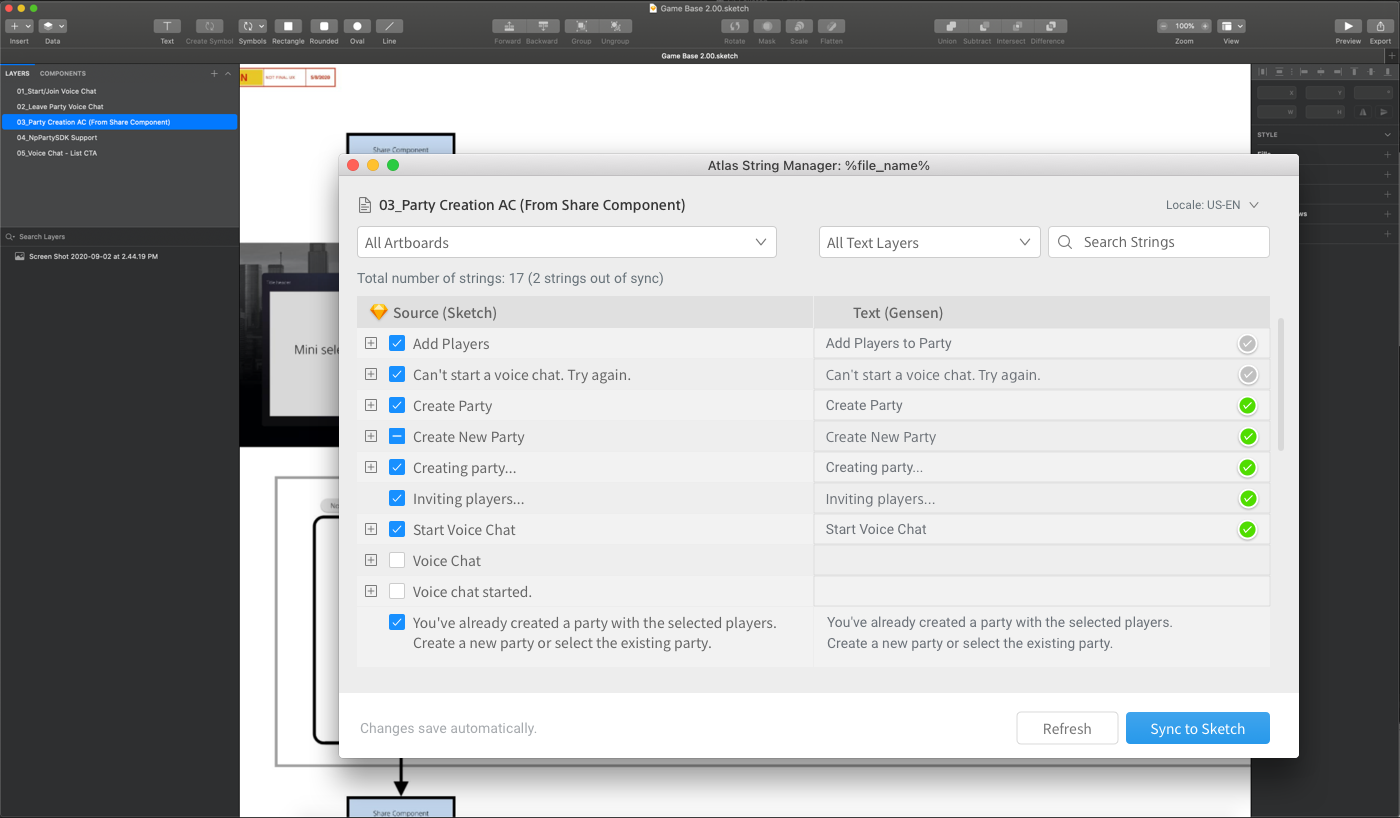1400x818 pixels.
Task: Open the All Artboards dropdown
Action: point(567,242)
